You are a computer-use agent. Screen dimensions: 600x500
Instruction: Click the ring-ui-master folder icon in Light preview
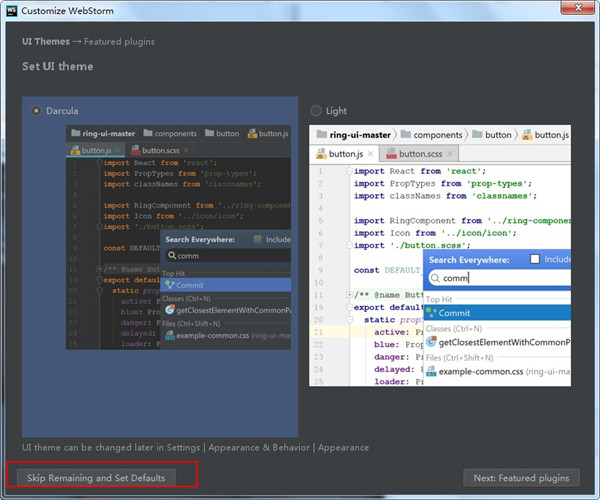(322, 134)
